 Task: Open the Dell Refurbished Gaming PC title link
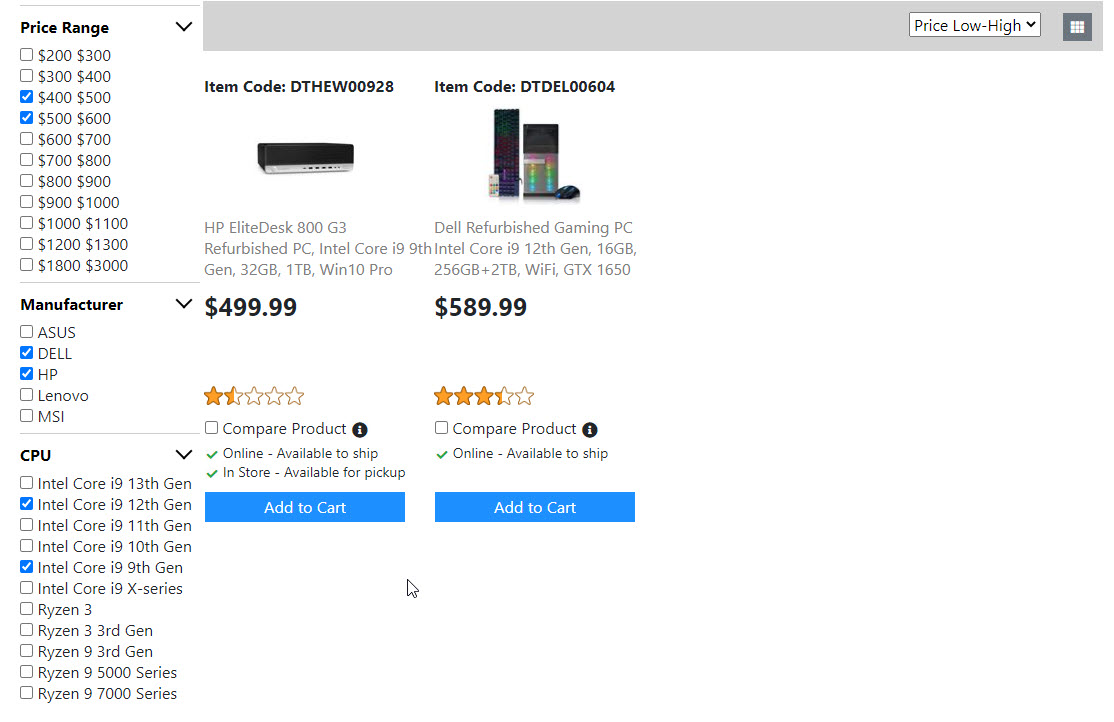click(x=535, y=249)
